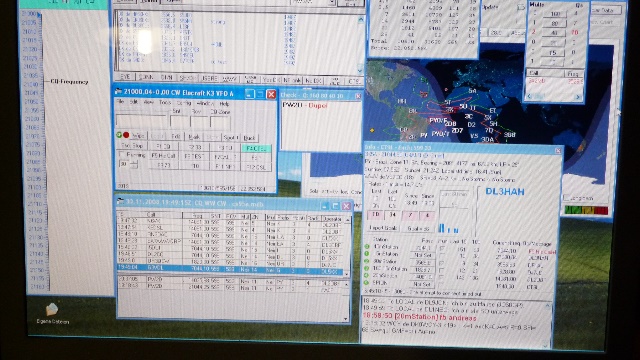Viewport: 640px width, 360px height.
Task: Open the Tools menu in the entry window
Action: (165, 102)
